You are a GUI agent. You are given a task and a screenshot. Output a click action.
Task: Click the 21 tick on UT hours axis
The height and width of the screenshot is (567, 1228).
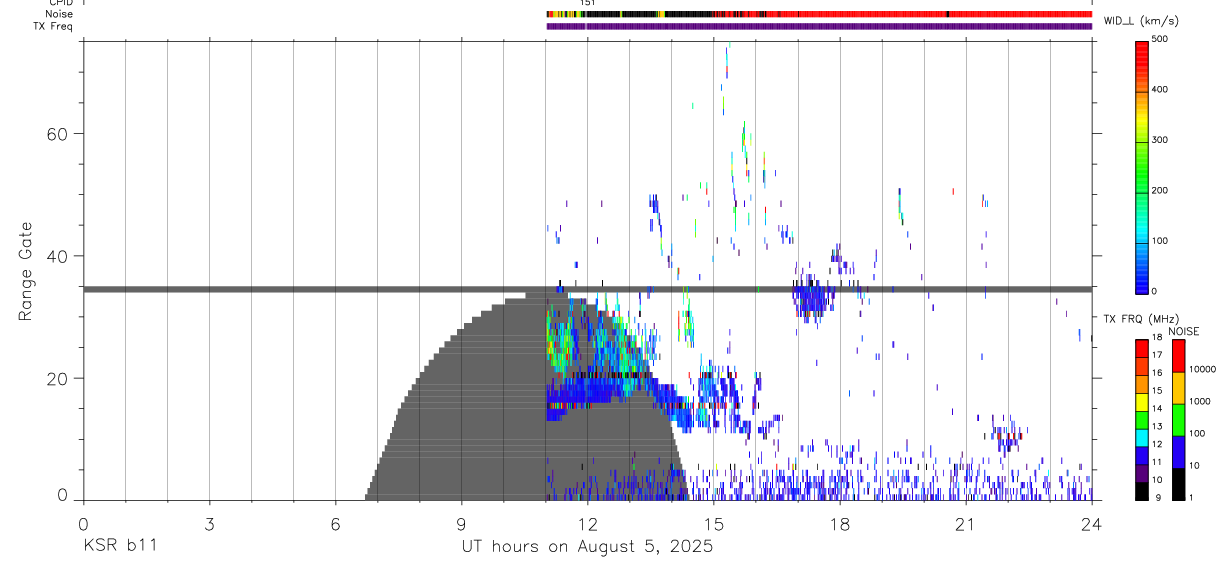coord(965,523)
